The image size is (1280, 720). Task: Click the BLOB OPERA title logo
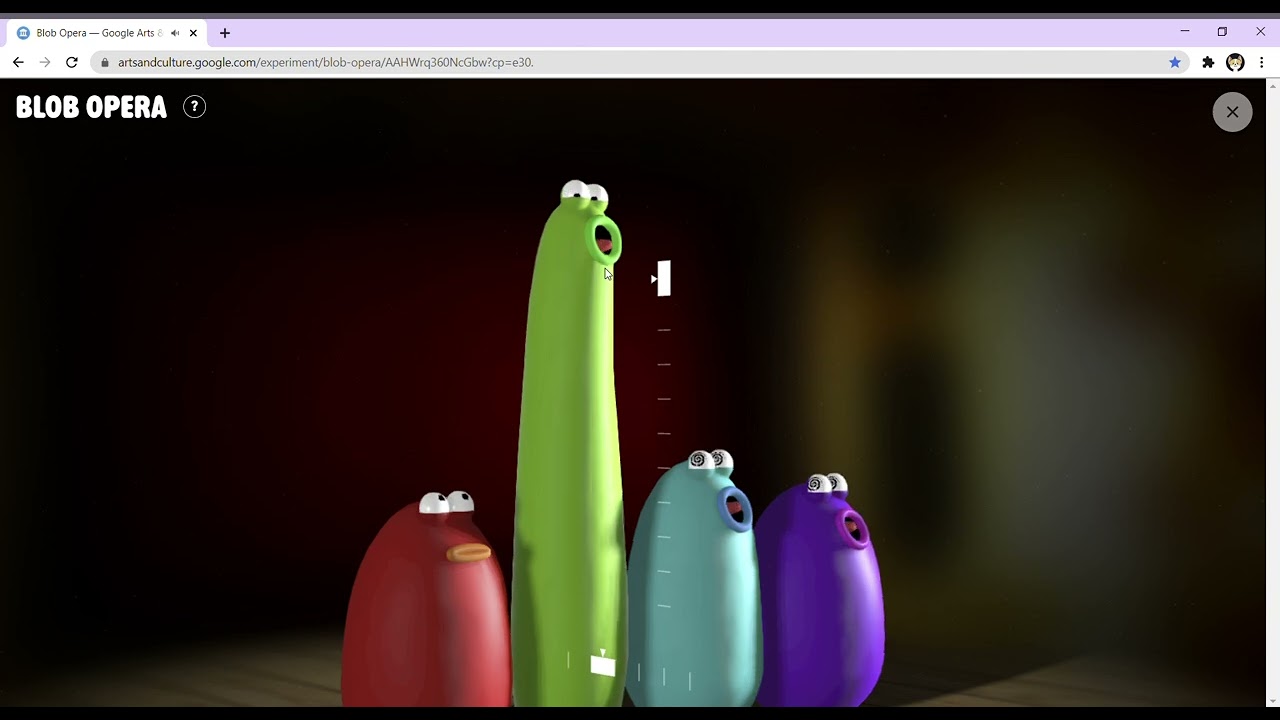91,107
